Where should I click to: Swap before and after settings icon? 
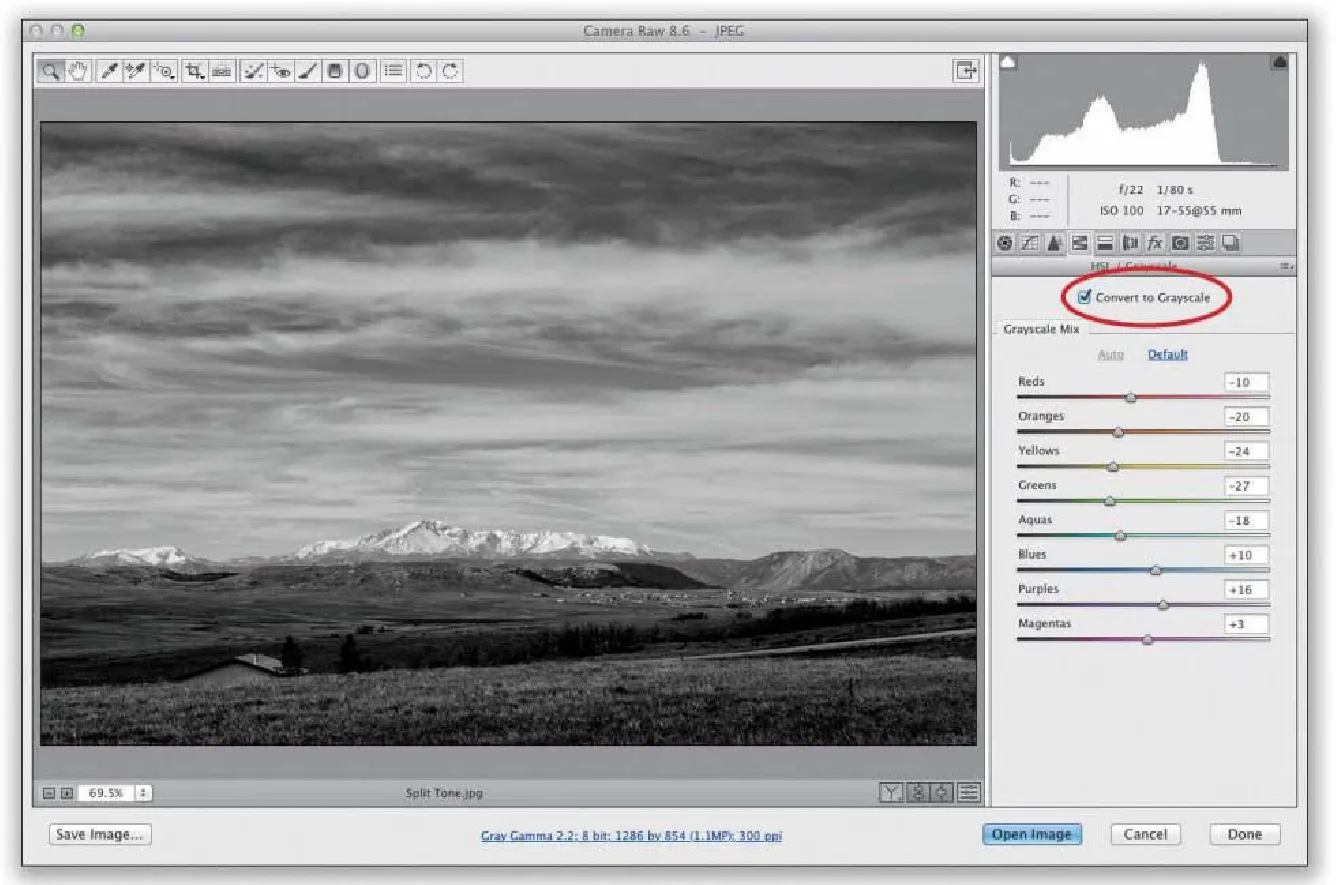click(917, 793)
